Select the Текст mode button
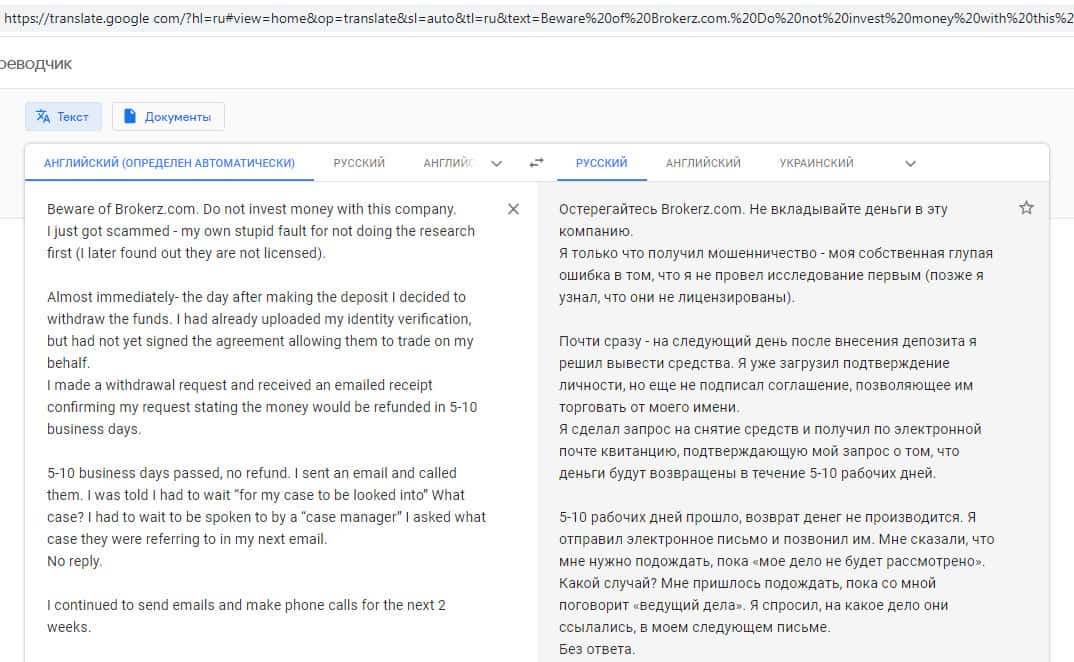The width and height of the screenshot is (1074, 662). click(x=63, y=117)
